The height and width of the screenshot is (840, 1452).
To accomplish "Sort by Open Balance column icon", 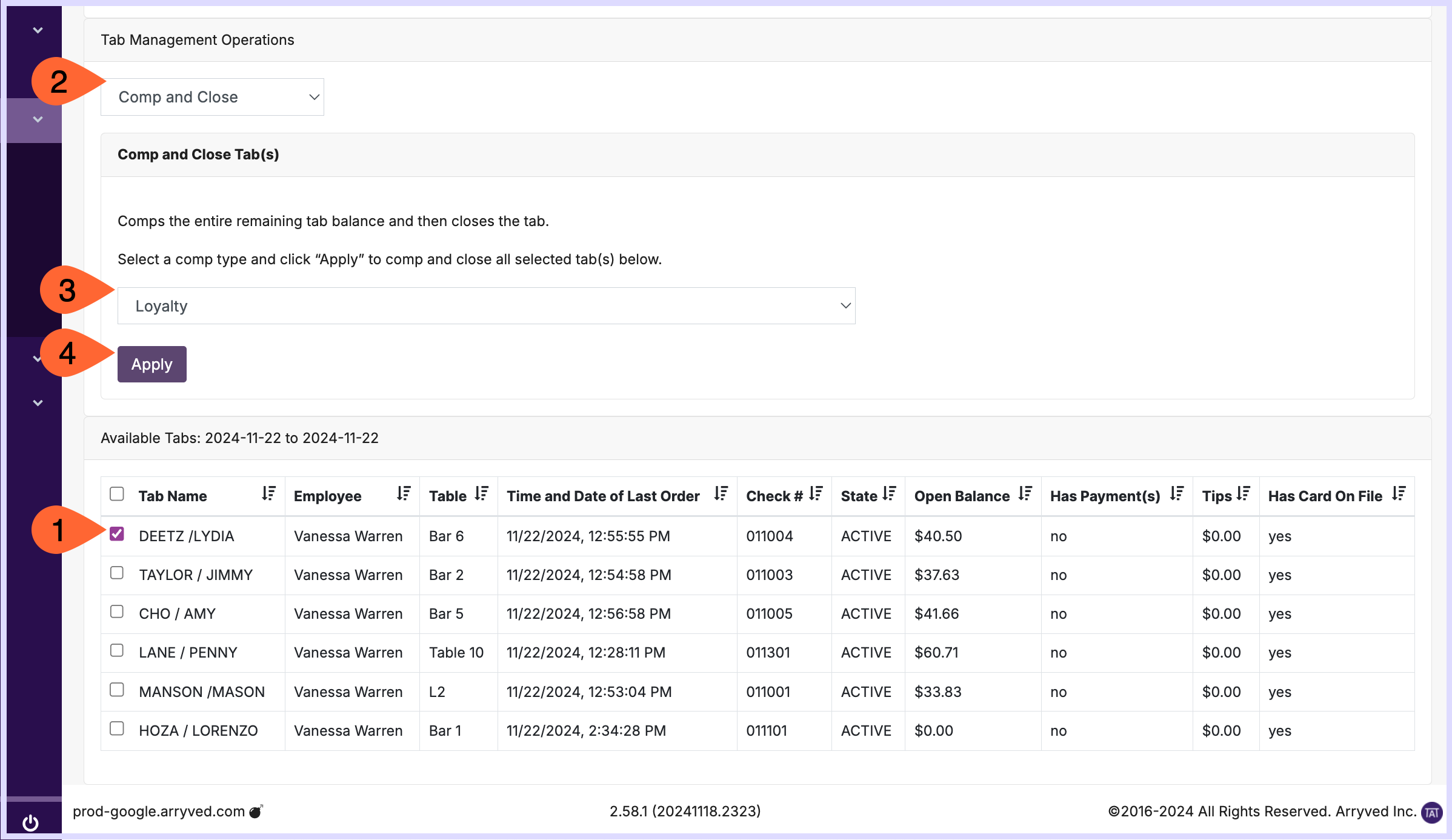I will pos(1025,494).
